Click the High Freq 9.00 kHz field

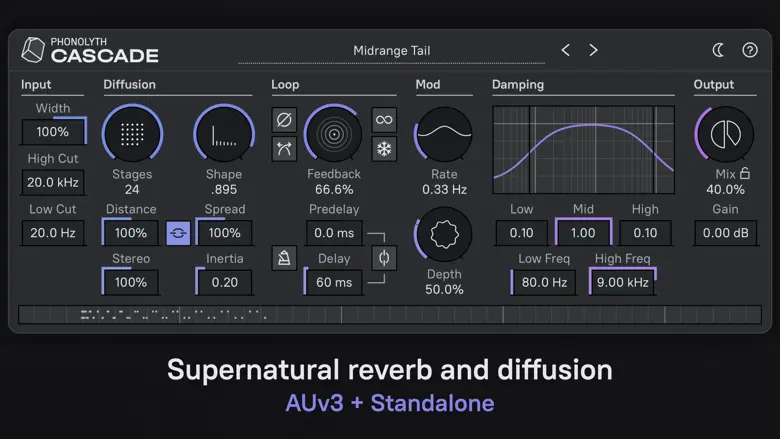point(622,282)
